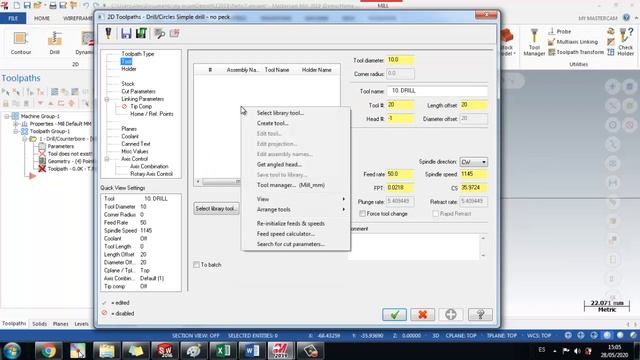Click the Windows Start button
Viewport: 640px width, 360px height.
click(x=12, y=351)
